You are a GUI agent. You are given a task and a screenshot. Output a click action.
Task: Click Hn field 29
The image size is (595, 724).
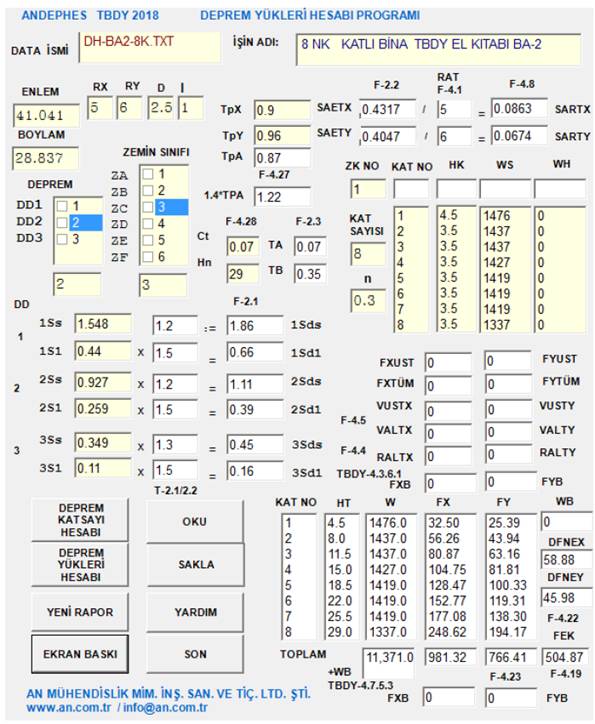(x=243, y=274)
